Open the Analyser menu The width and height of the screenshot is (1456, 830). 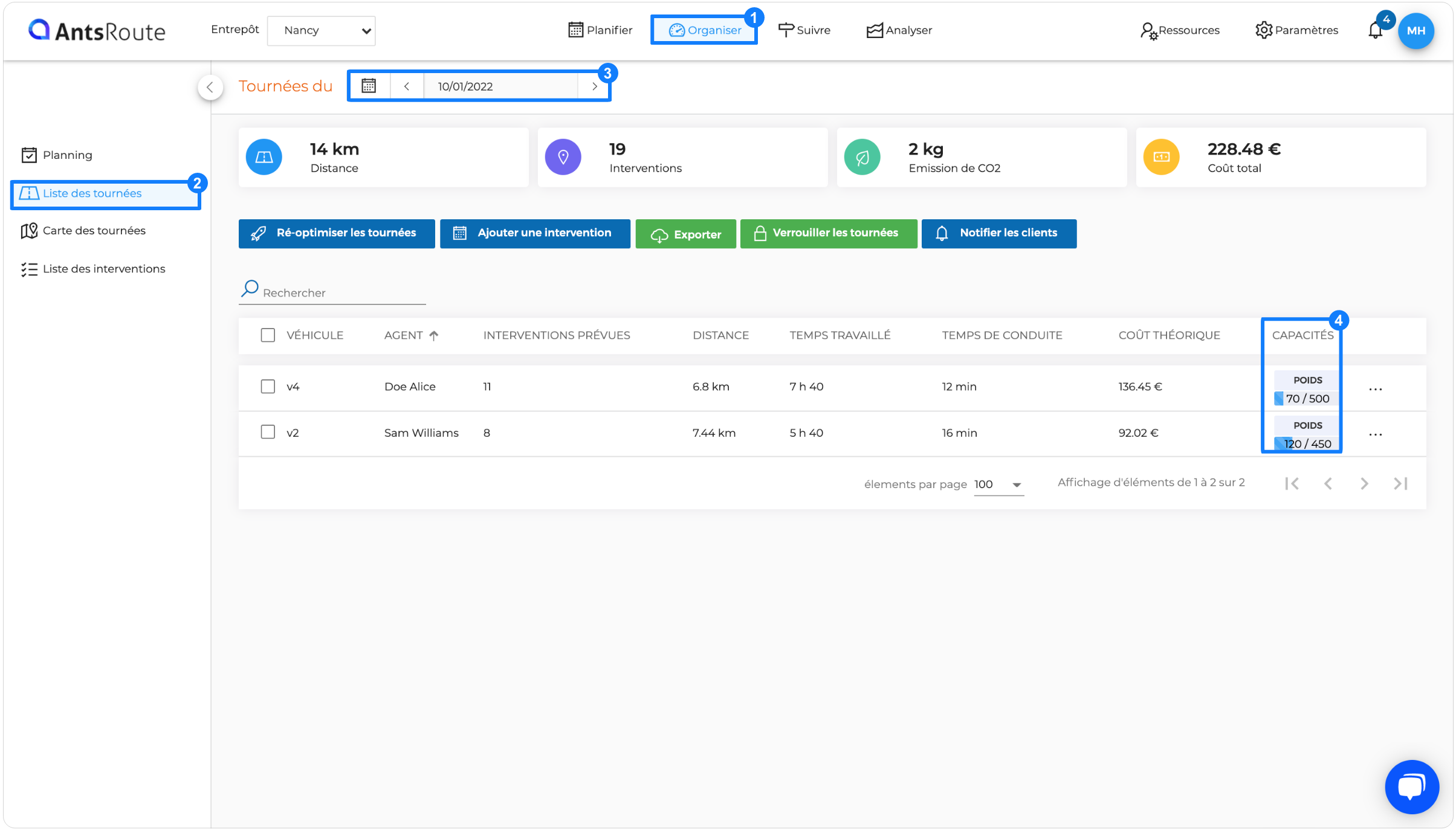899,30
